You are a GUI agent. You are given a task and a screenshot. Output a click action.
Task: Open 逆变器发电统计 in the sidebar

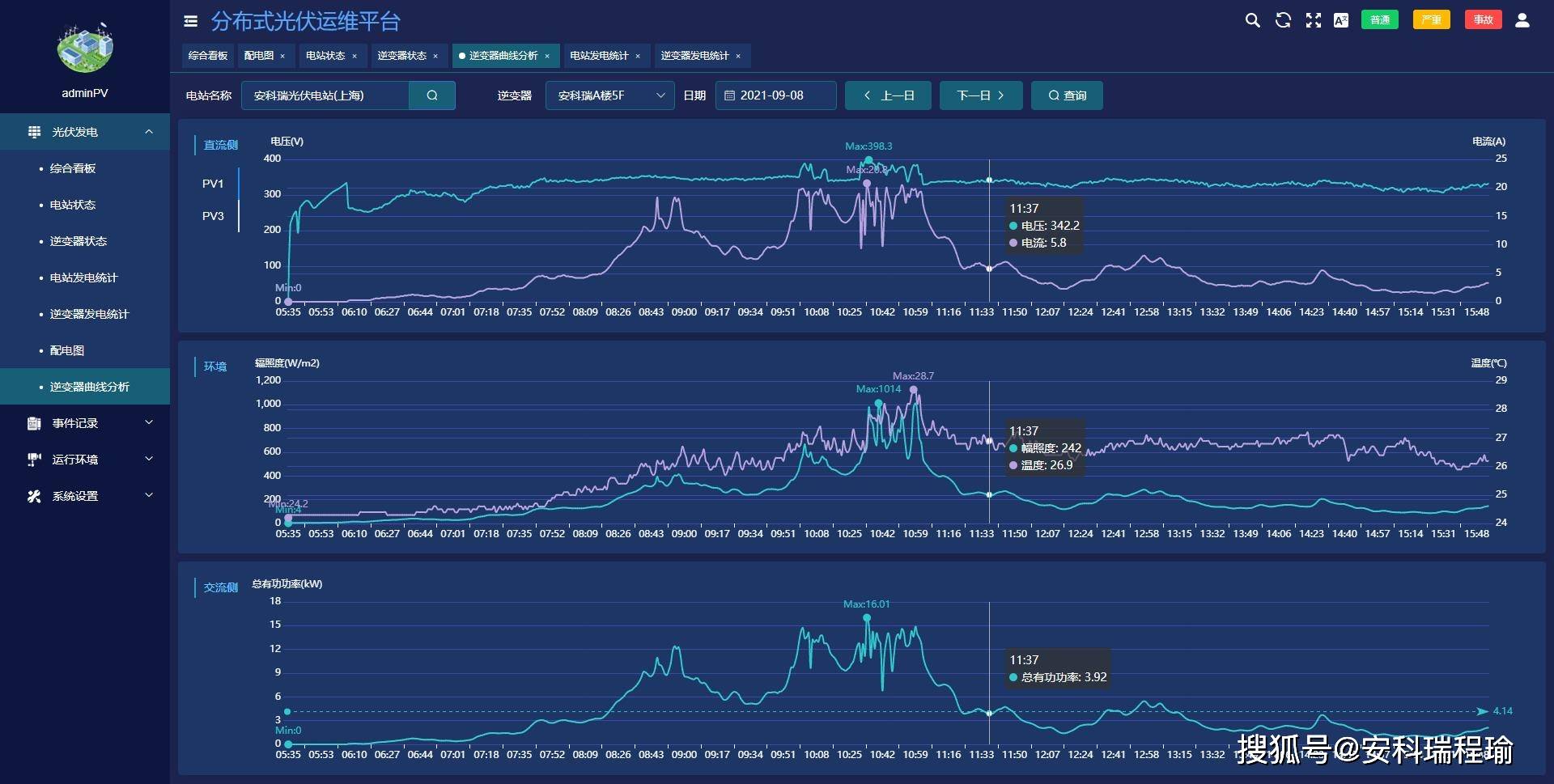coord(85,314)
